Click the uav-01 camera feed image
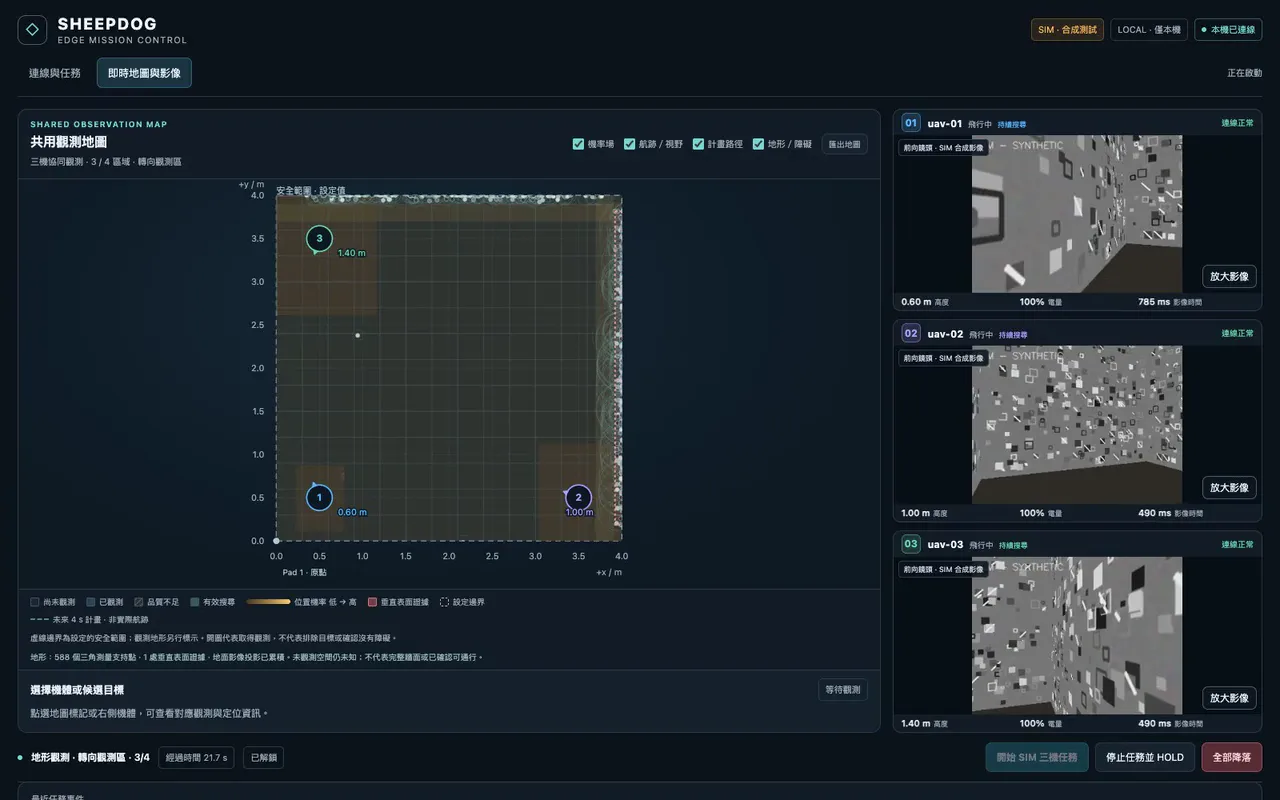1280x800 pixels. pos(1077,214)
